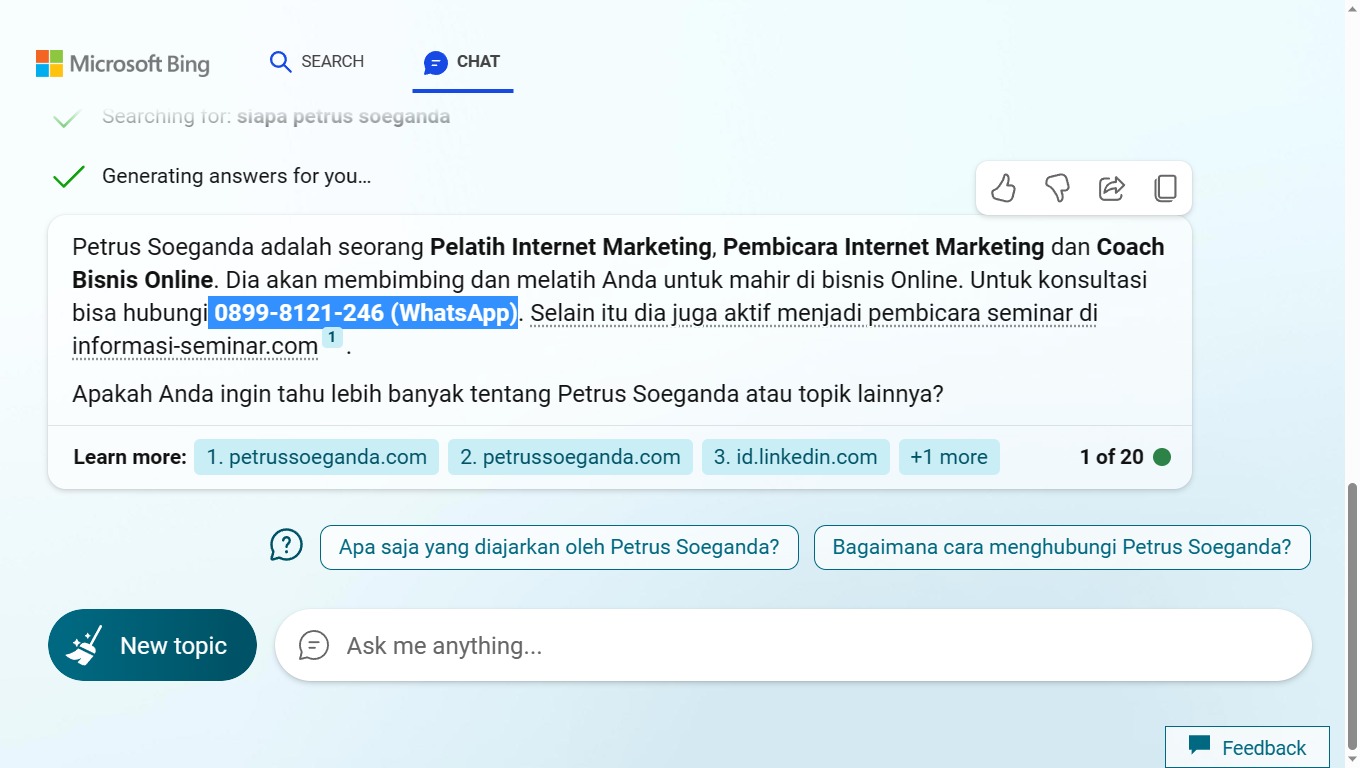The image size is (1360, 768).
Task: Select the CHAT tab
Action: pos(462,62)
